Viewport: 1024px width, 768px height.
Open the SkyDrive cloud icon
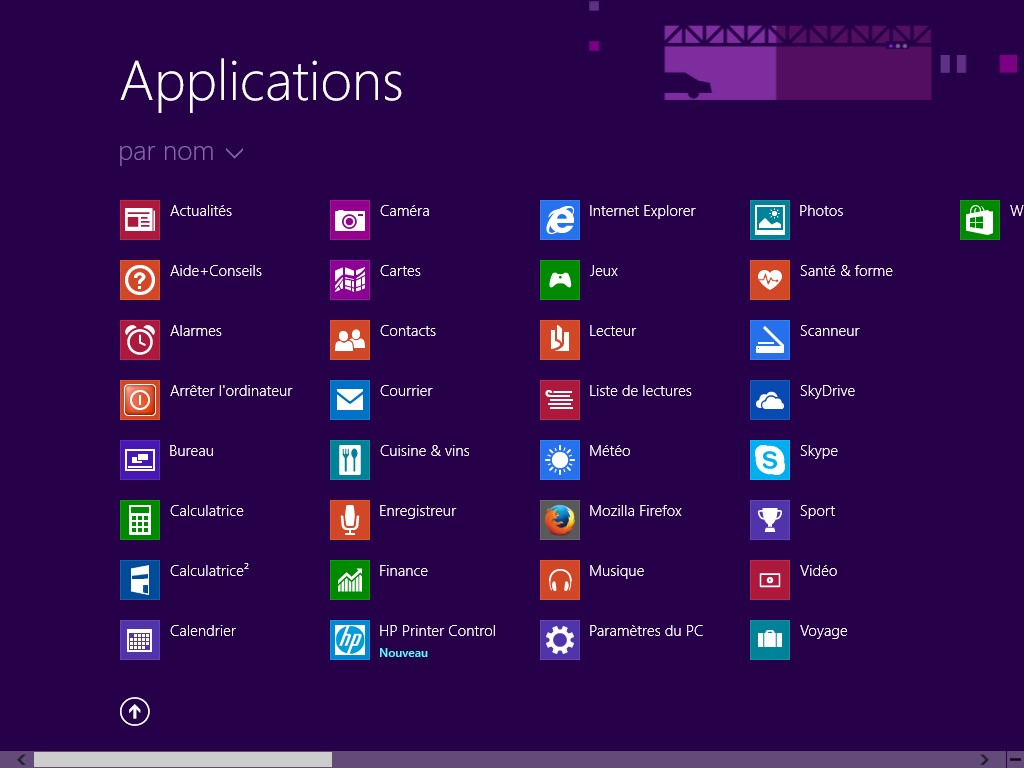(769, 400)
